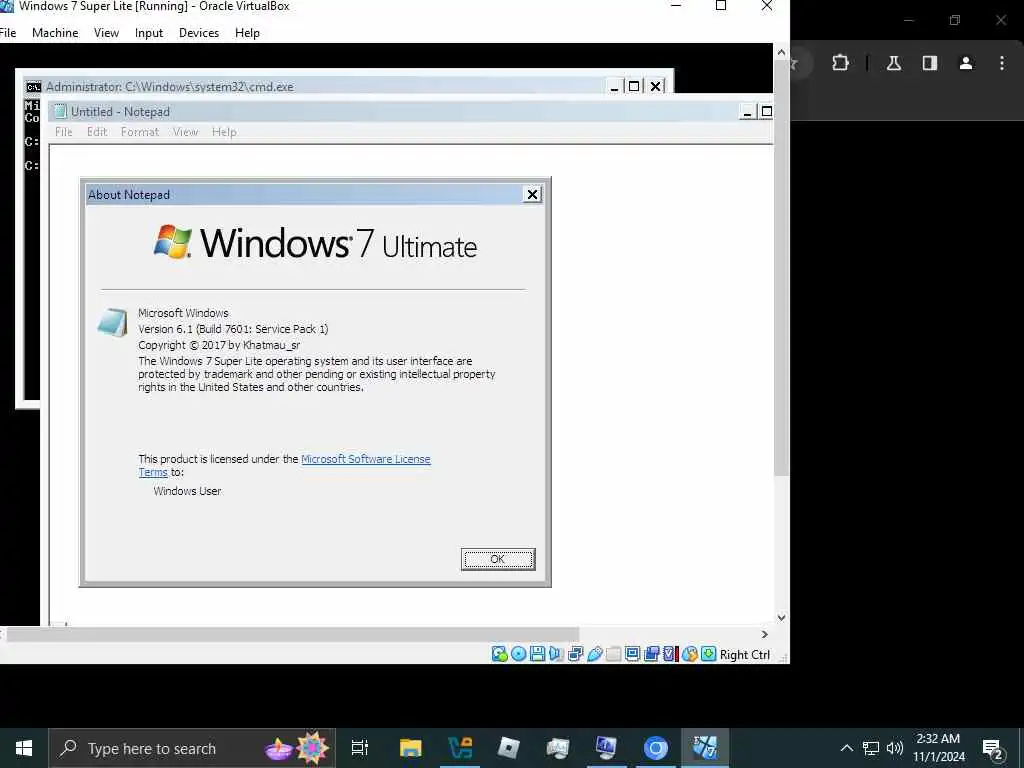Click the 'Right Ctrl' host key label

coord(744,654)
